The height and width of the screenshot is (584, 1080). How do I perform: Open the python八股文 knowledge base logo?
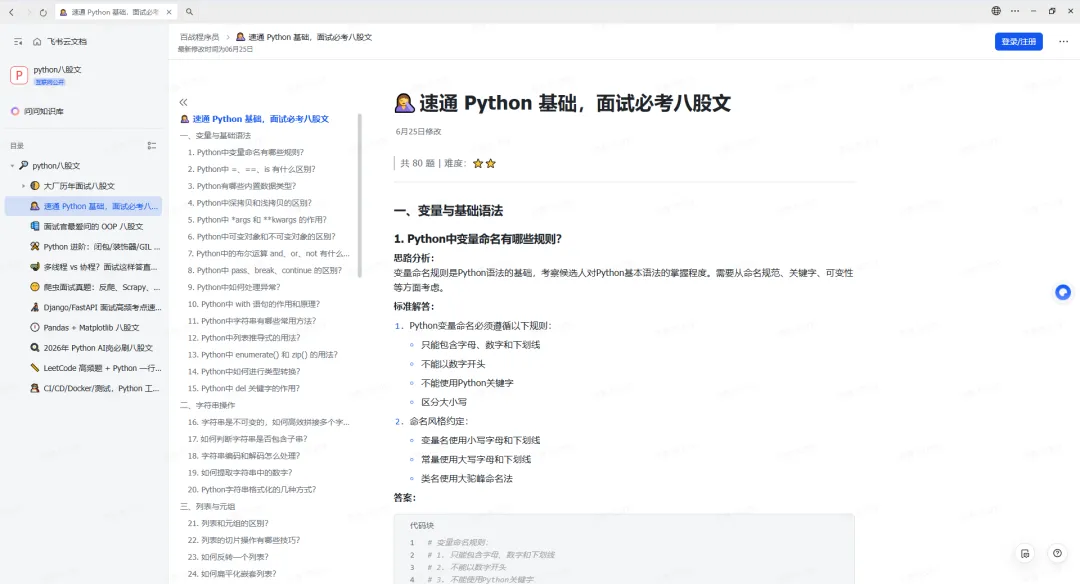click(19, 75)
